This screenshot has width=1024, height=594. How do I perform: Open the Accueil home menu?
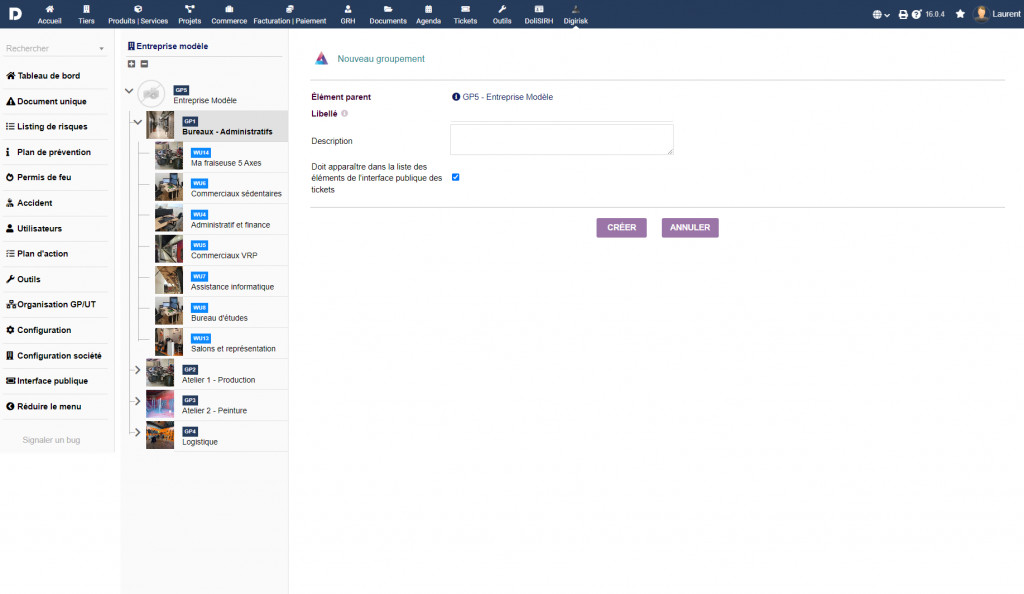[49, 14]
